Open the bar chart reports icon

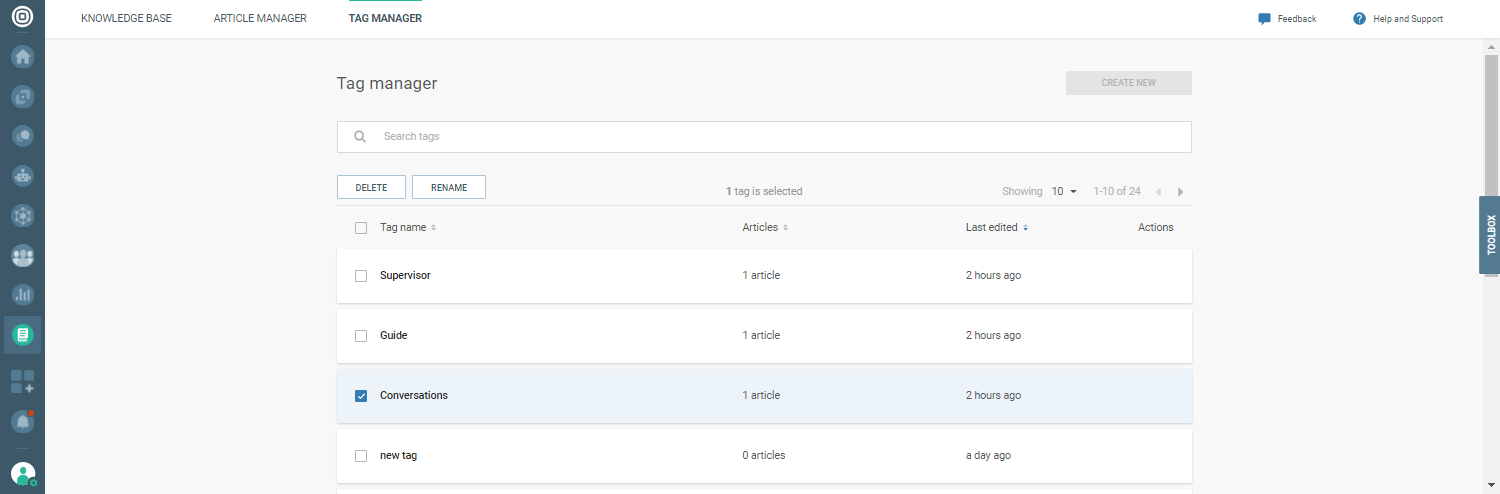click(x=22, y=295)
